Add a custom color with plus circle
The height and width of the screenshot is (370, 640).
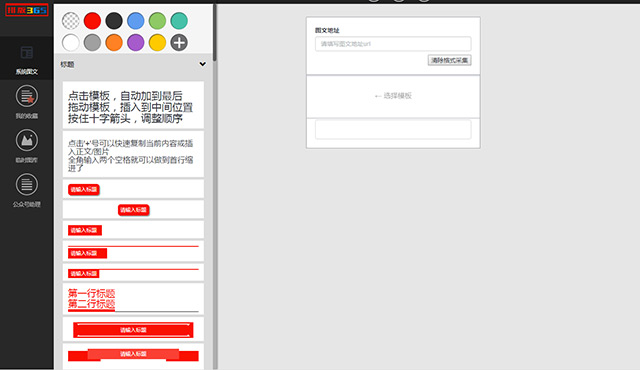179,42
